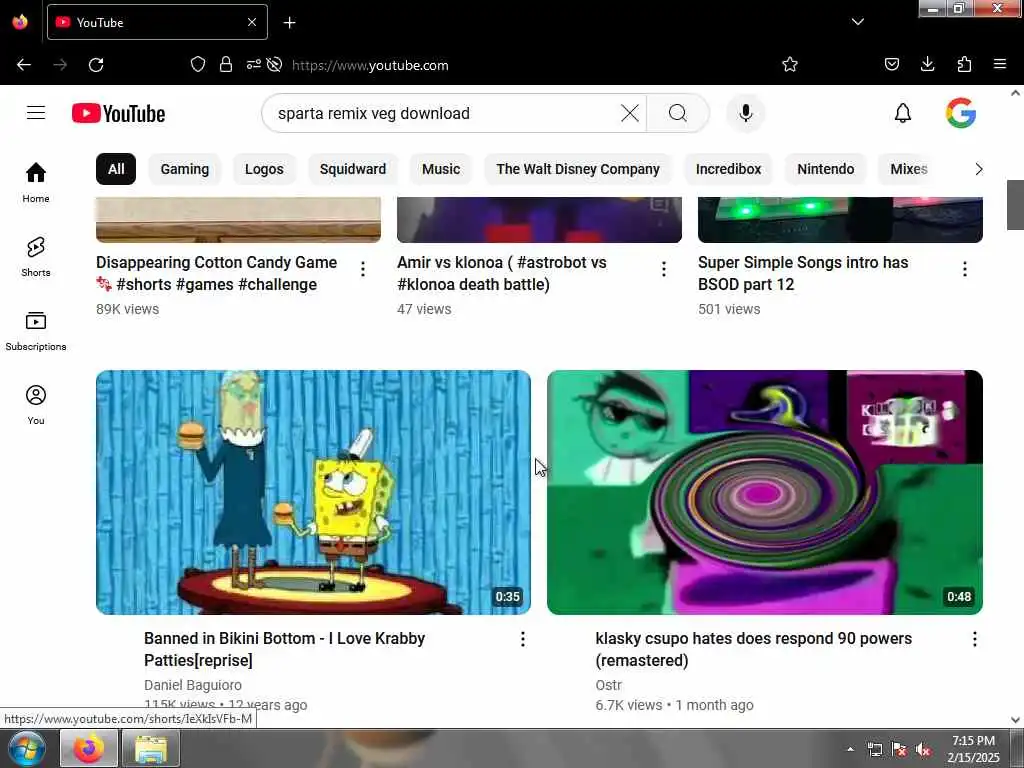Click the network tray icon
Viewport: 1024px width, 768px height.
point(874,750)
